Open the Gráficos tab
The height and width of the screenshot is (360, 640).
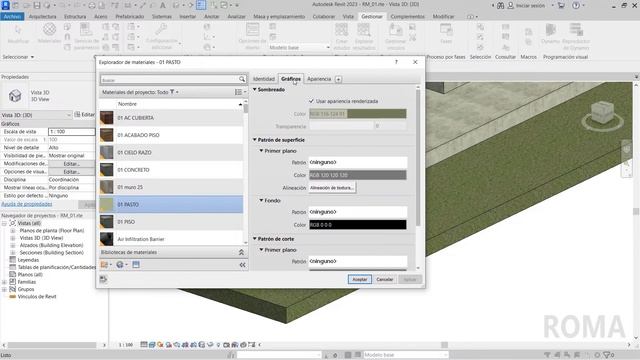291,79
